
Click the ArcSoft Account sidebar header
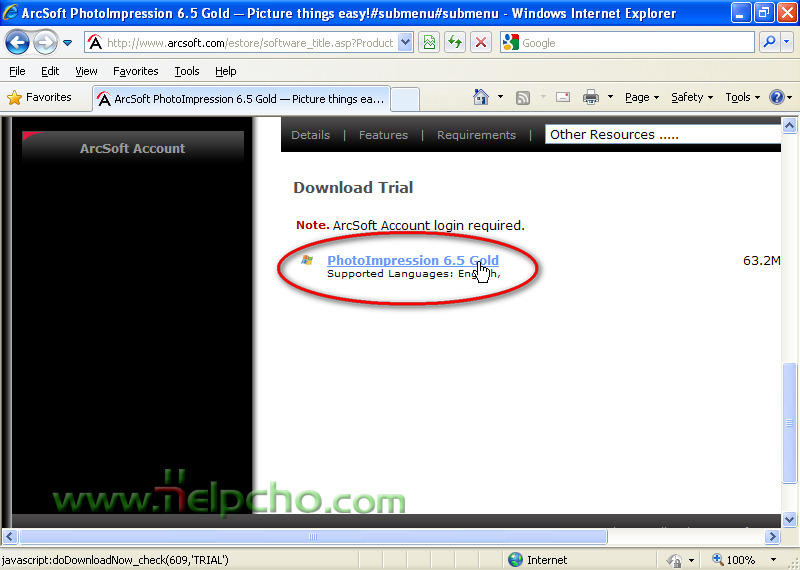point(133,148)
